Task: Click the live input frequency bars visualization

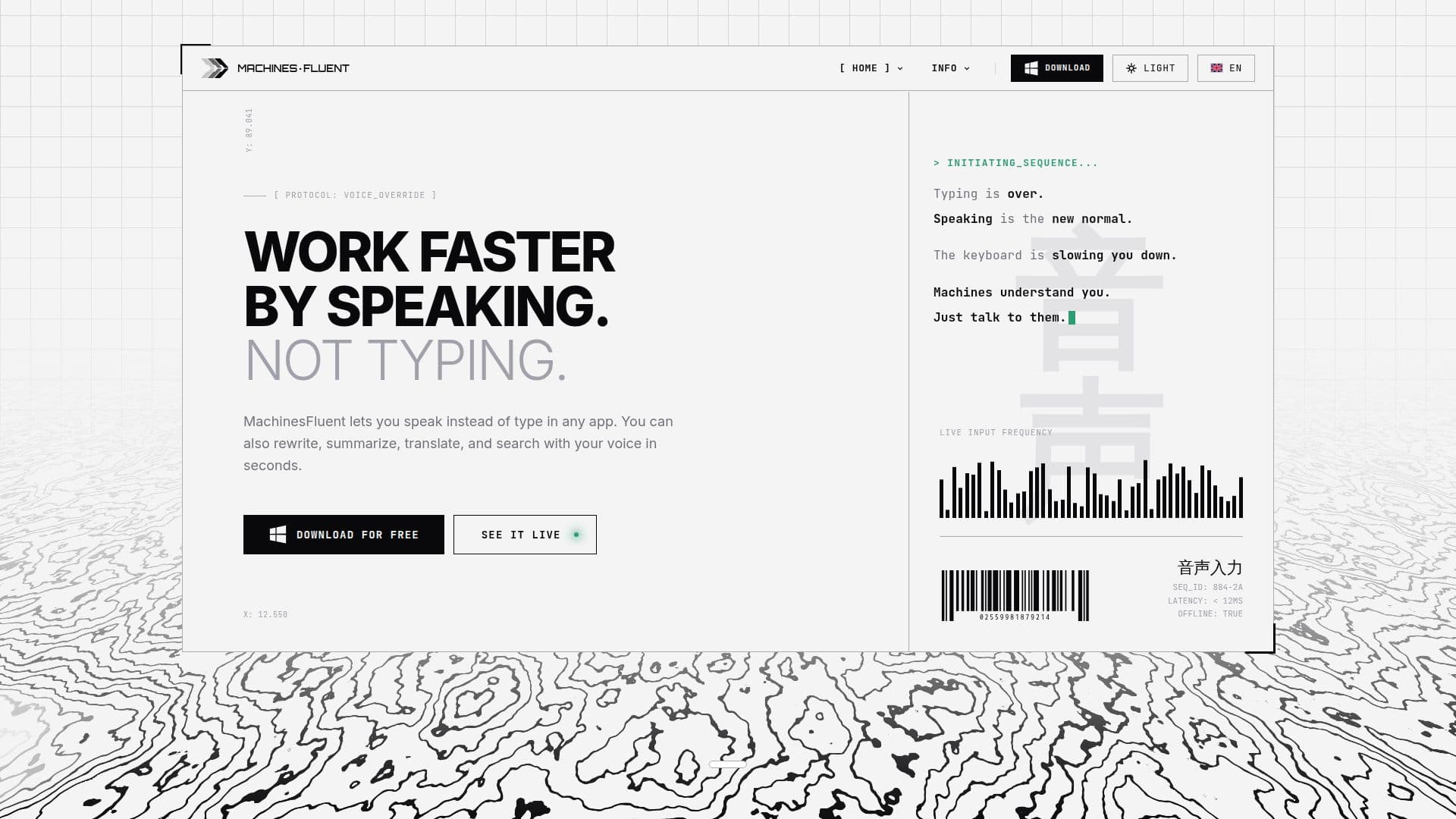Action: (x=1090, y=489)
